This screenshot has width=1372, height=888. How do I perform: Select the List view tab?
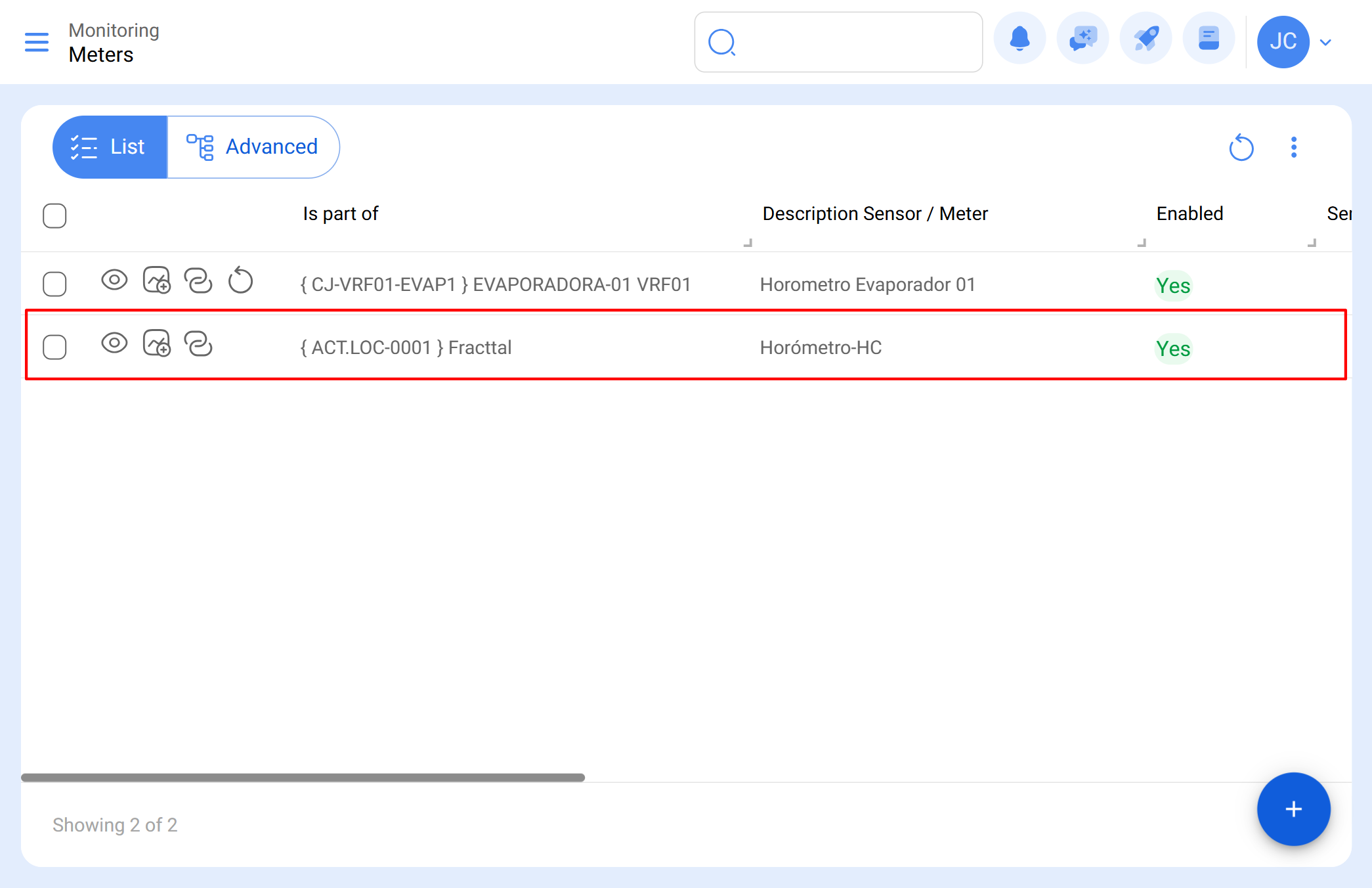(110, 147)
